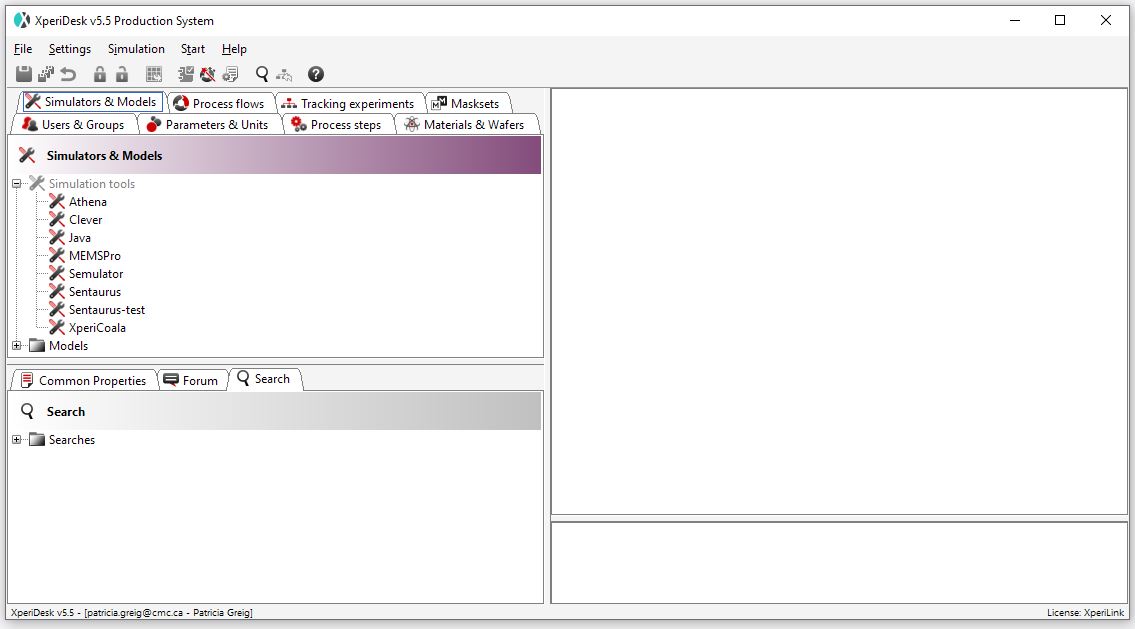Click the License: XperiLink status text

point(1085,612)
